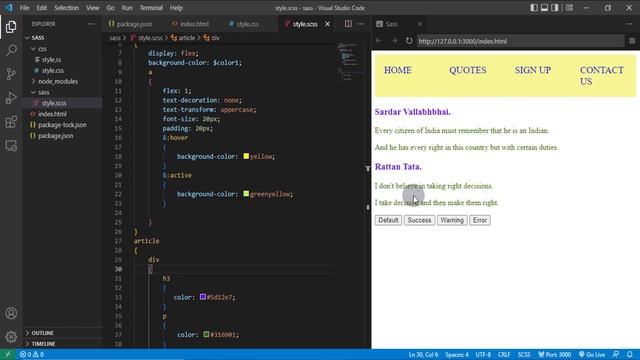Toggle the secondary side bar layout
640x360 pixels.
(x=555, y=8)
